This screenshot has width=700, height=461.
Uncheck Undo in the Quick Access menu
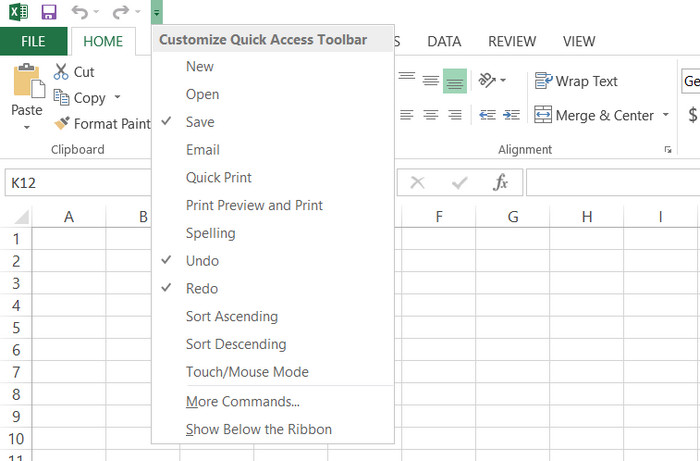273,261
